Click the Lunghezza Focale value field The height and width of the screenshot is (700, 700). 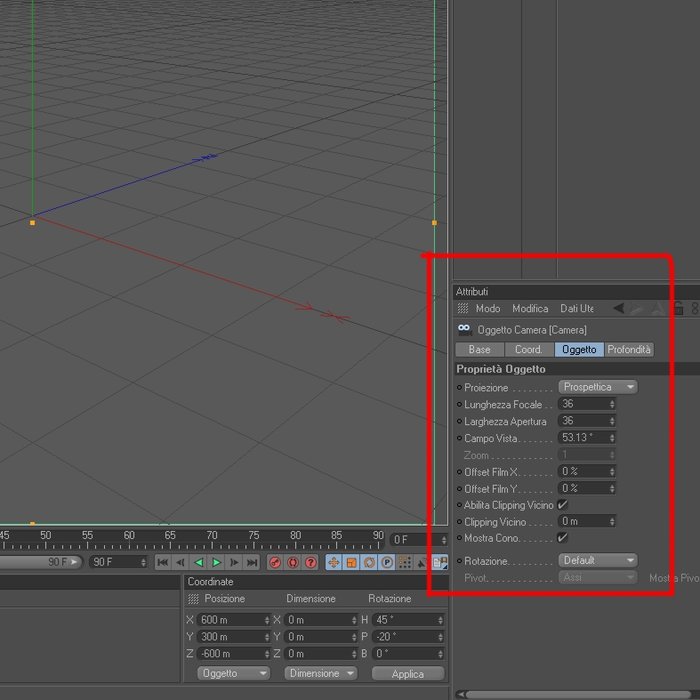pyautogui.click(x=587, y=404)
